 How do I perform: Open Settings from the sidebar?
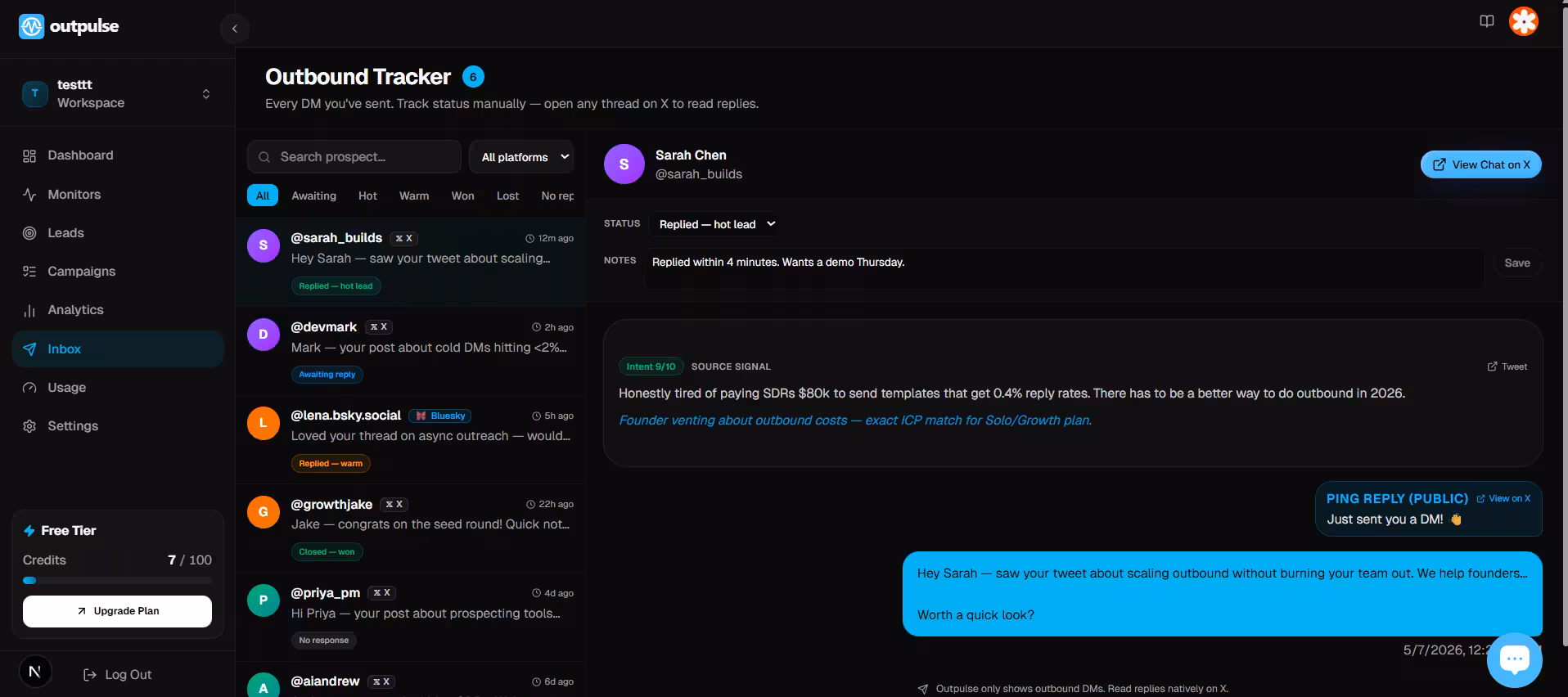(118, 426)
